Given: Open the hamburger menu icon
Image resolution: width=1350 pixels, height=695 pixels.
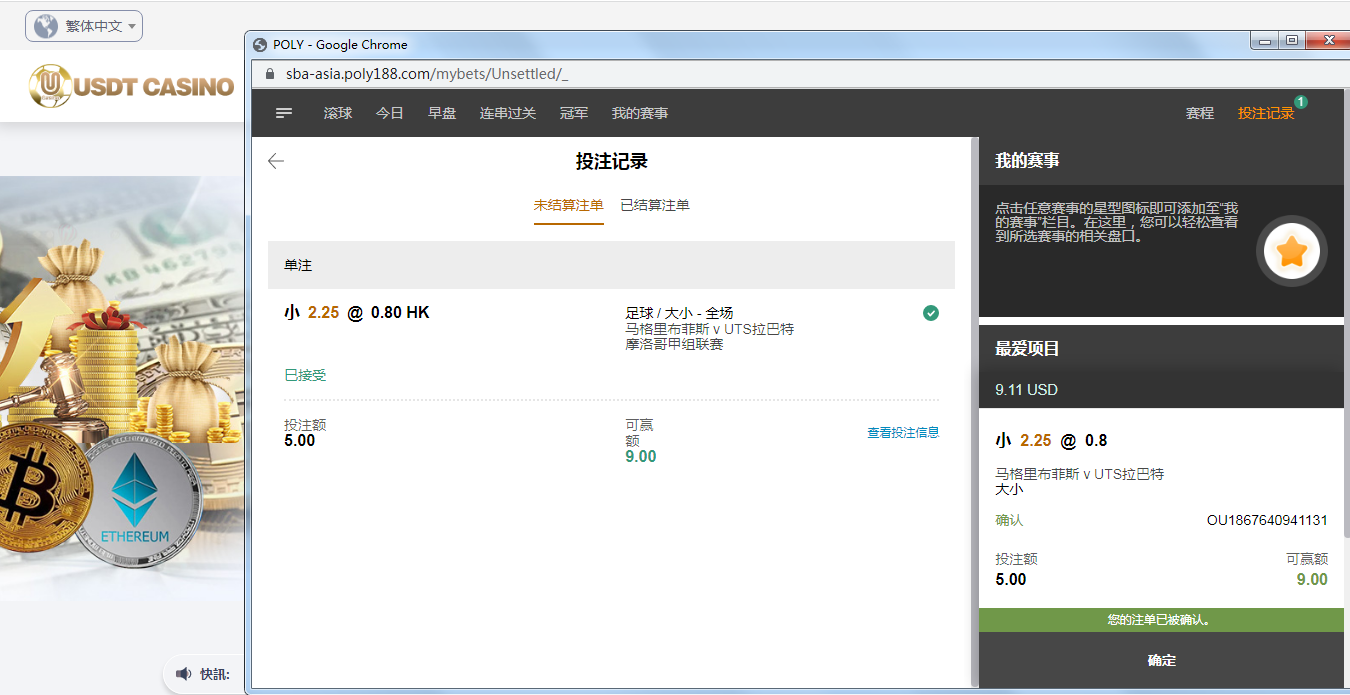Looking at the screenshot, I should [284, 114].
